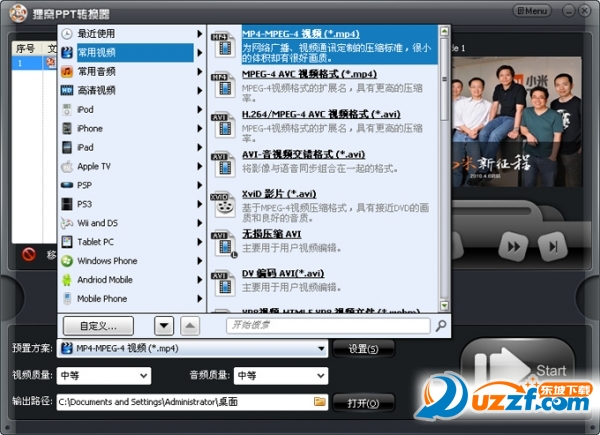The height and width of the screenshot is (435, 600).
Task: Click the PSP console icon
Action: 67,185
